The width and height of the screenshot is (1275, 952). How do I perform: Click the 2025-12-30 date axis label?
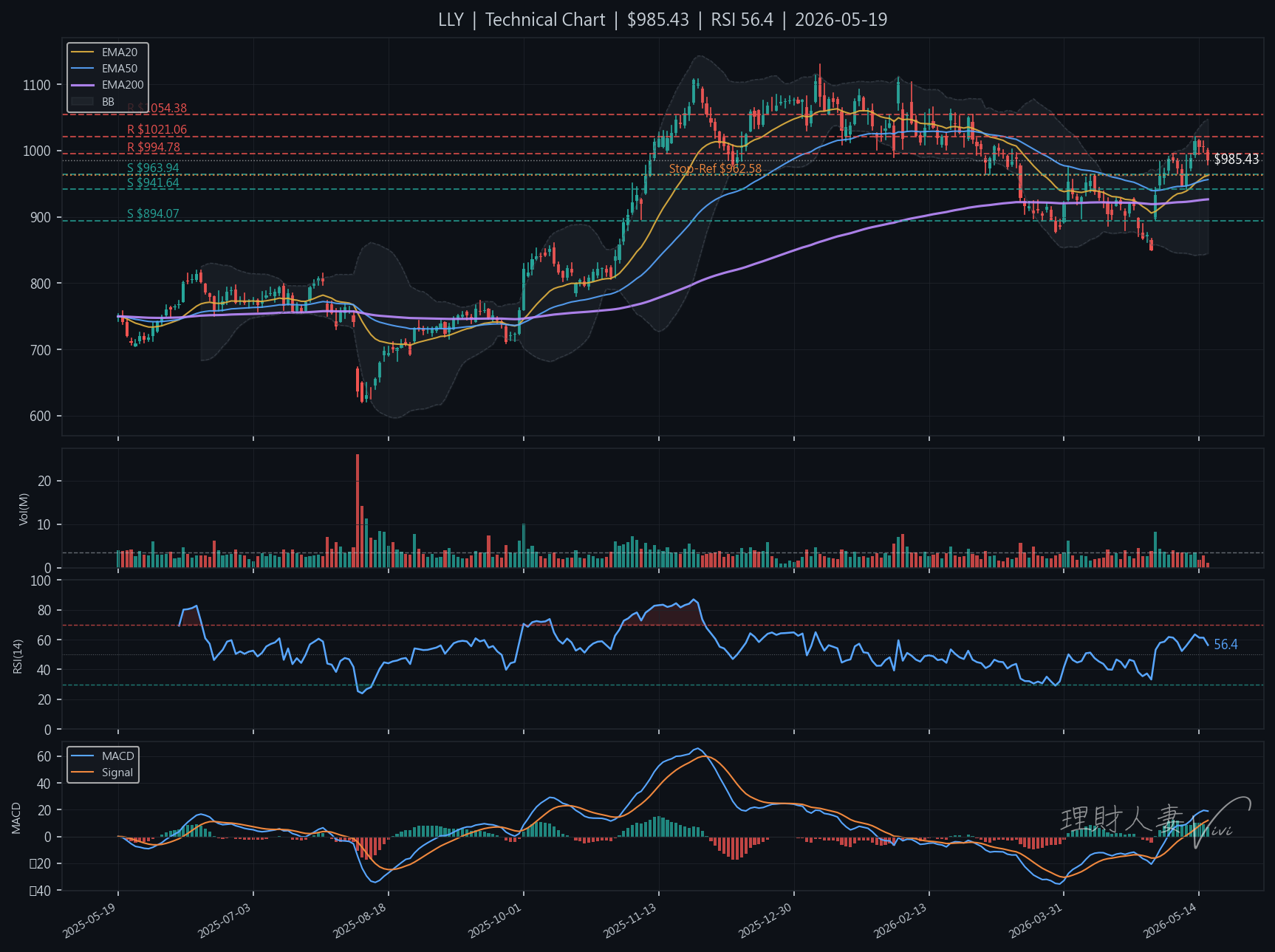(765, 921)
